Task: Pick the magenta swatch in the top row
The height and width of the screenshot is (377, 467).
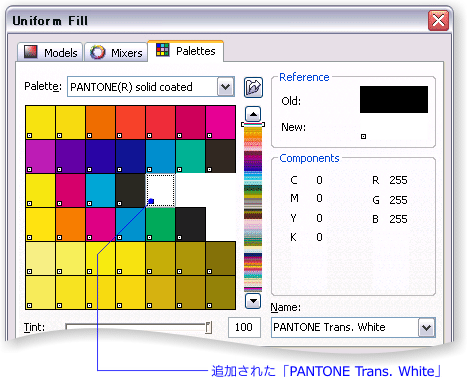Action: (x=221, y=122)
